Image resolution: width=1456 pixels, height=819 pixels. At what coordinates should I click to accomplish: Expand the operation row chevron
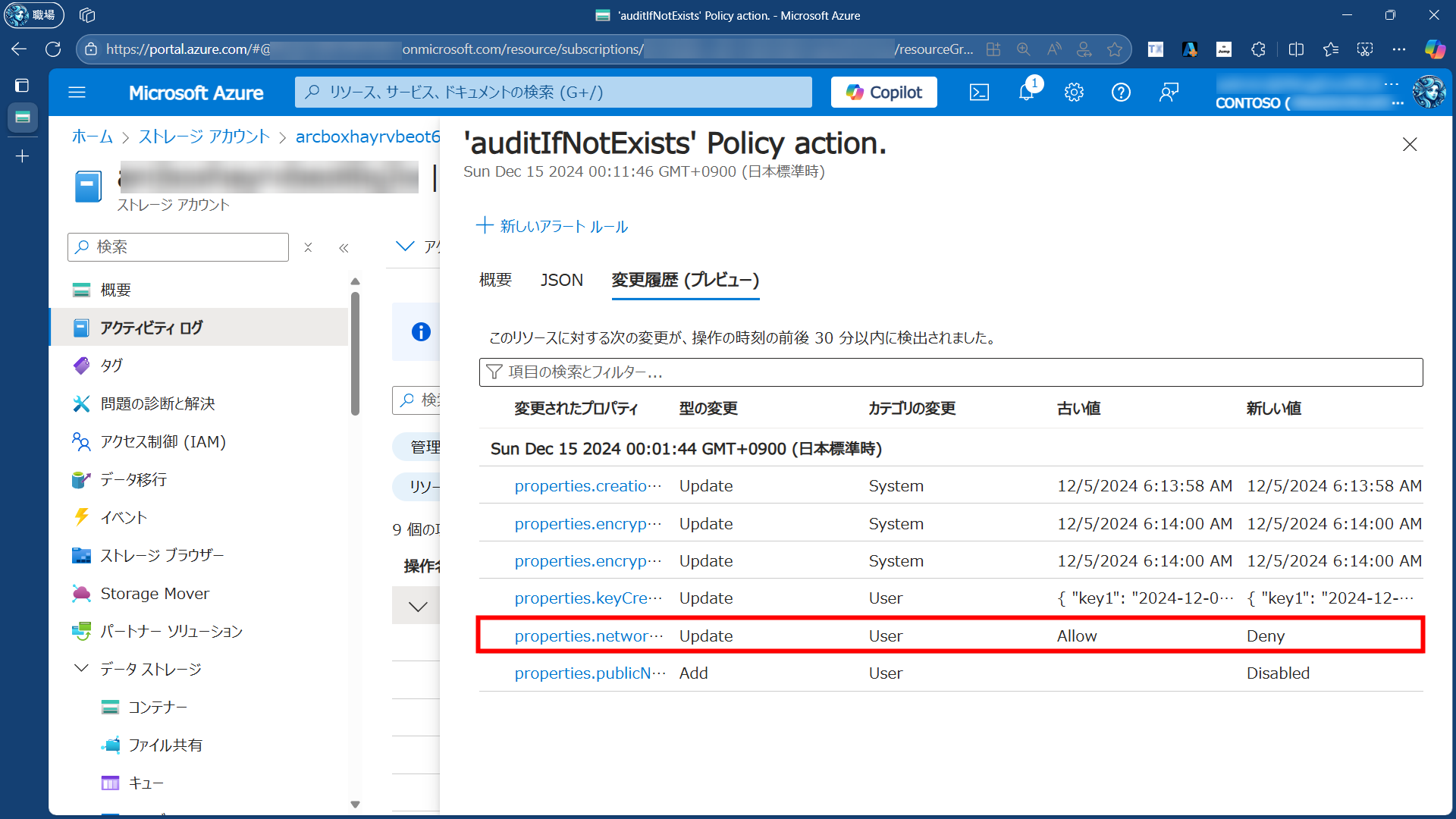point(418,607)
